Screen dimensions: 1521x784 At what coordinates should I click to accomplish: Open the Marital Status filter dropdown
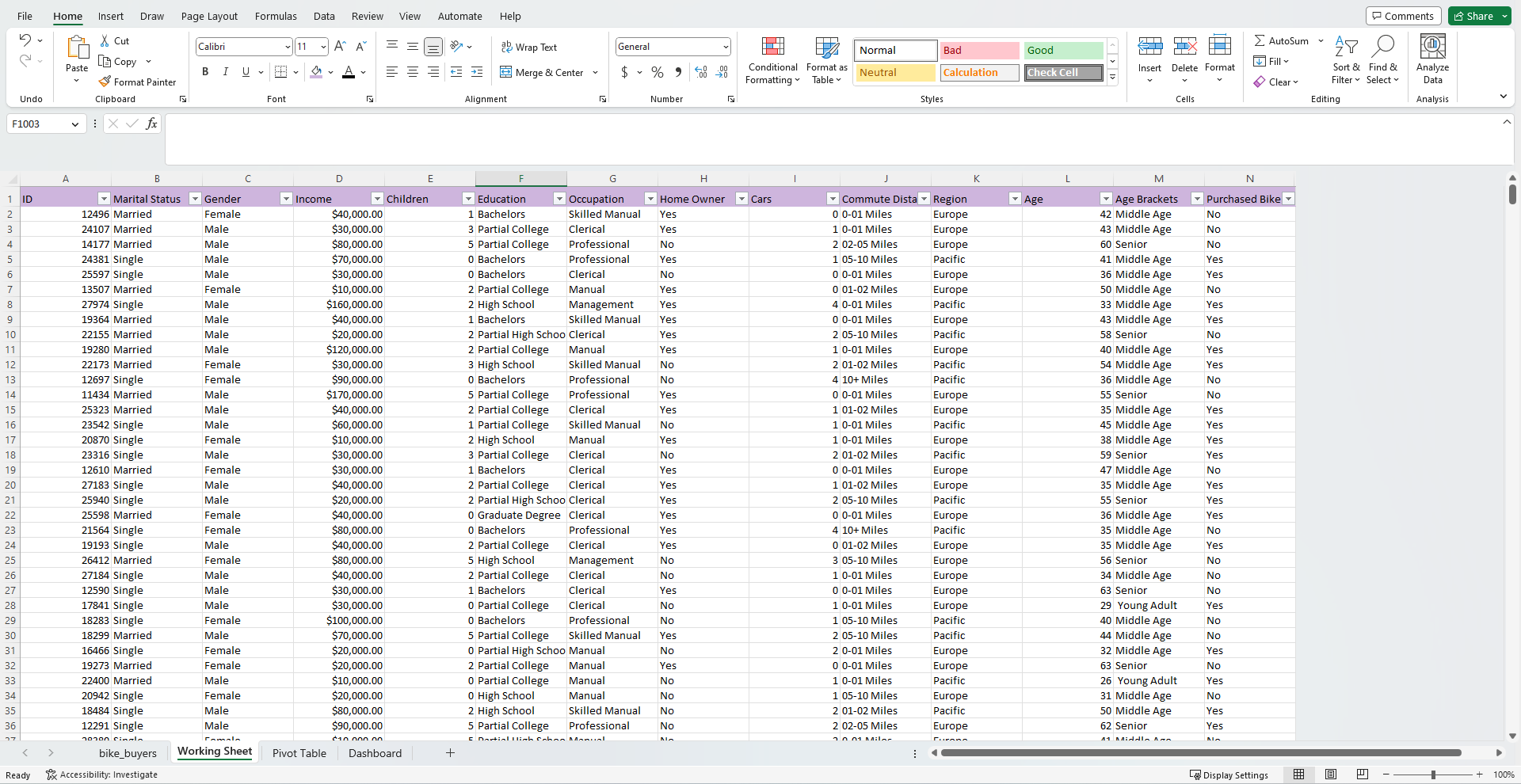click(x=195, y=199)
